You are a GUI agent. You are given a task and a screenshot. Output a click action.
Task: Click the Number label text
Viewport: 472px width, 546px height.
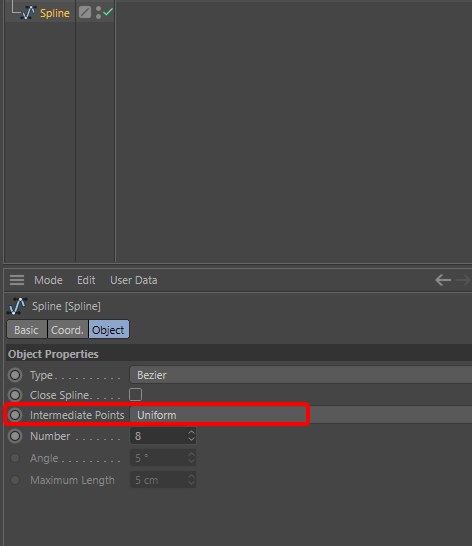click(x=50, y=436)
